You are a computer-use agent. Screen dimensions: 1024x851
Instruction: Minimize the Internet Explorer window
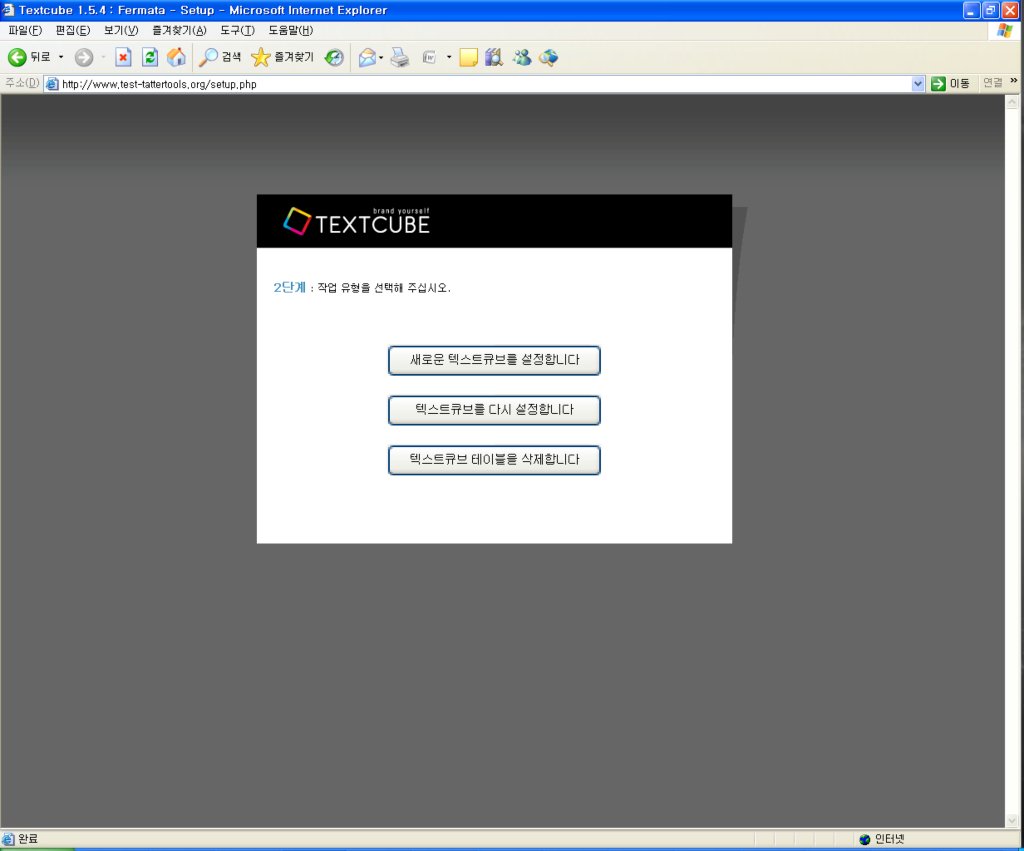(971, 10)
